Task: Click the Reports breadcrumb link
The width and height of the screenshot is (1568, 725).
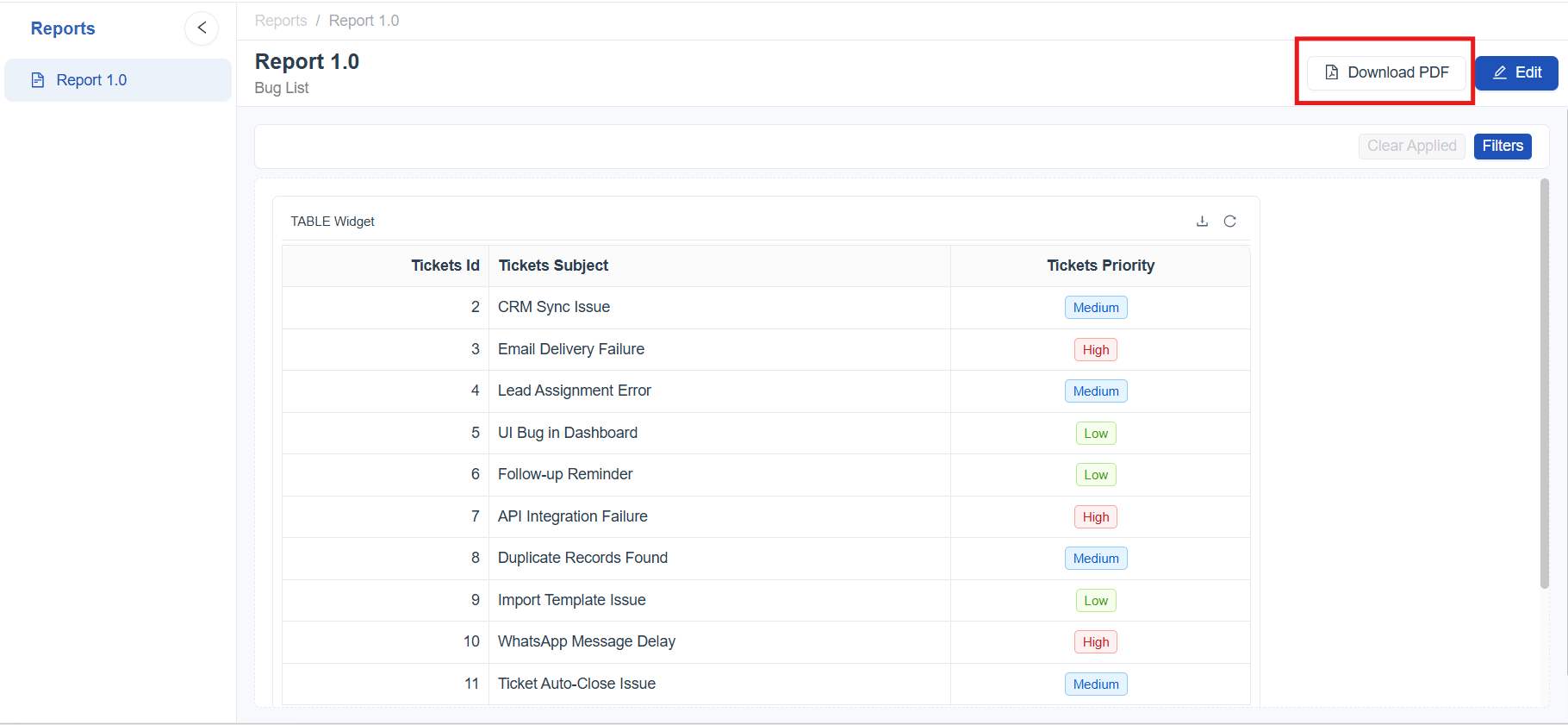Action: (281, 21)
